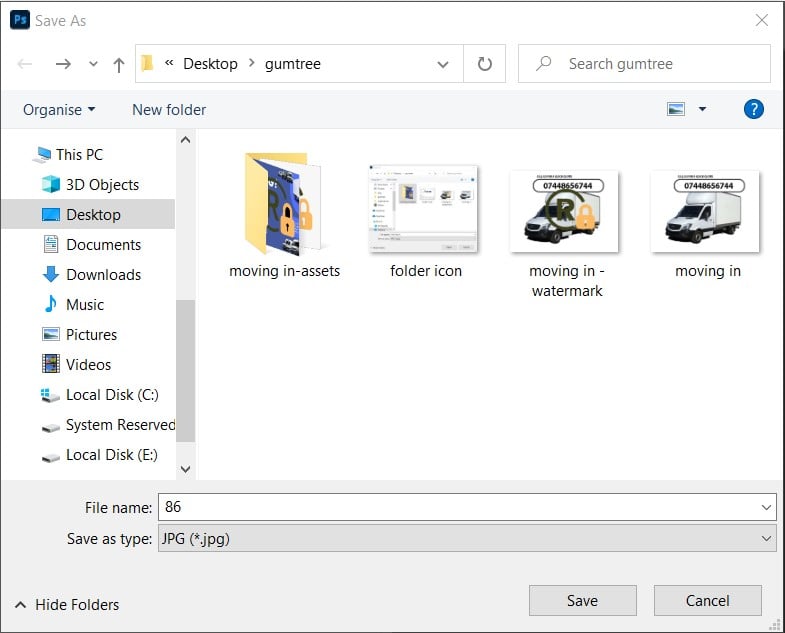The width and height of the screenshot is (785, 633).
Task: Expand the arrow after Desktop in breadcrumb
Action: click(251, 63)
